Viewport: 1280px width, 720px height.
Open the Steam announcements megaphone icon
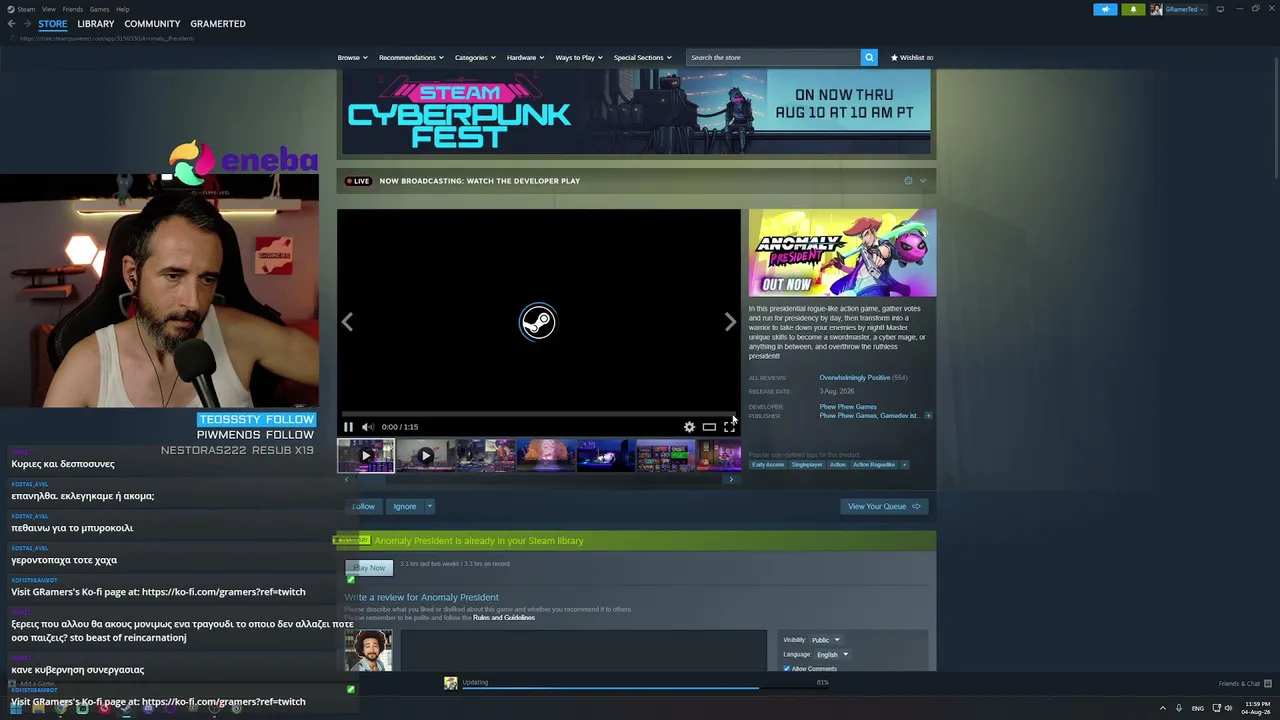coord(1105,9)
